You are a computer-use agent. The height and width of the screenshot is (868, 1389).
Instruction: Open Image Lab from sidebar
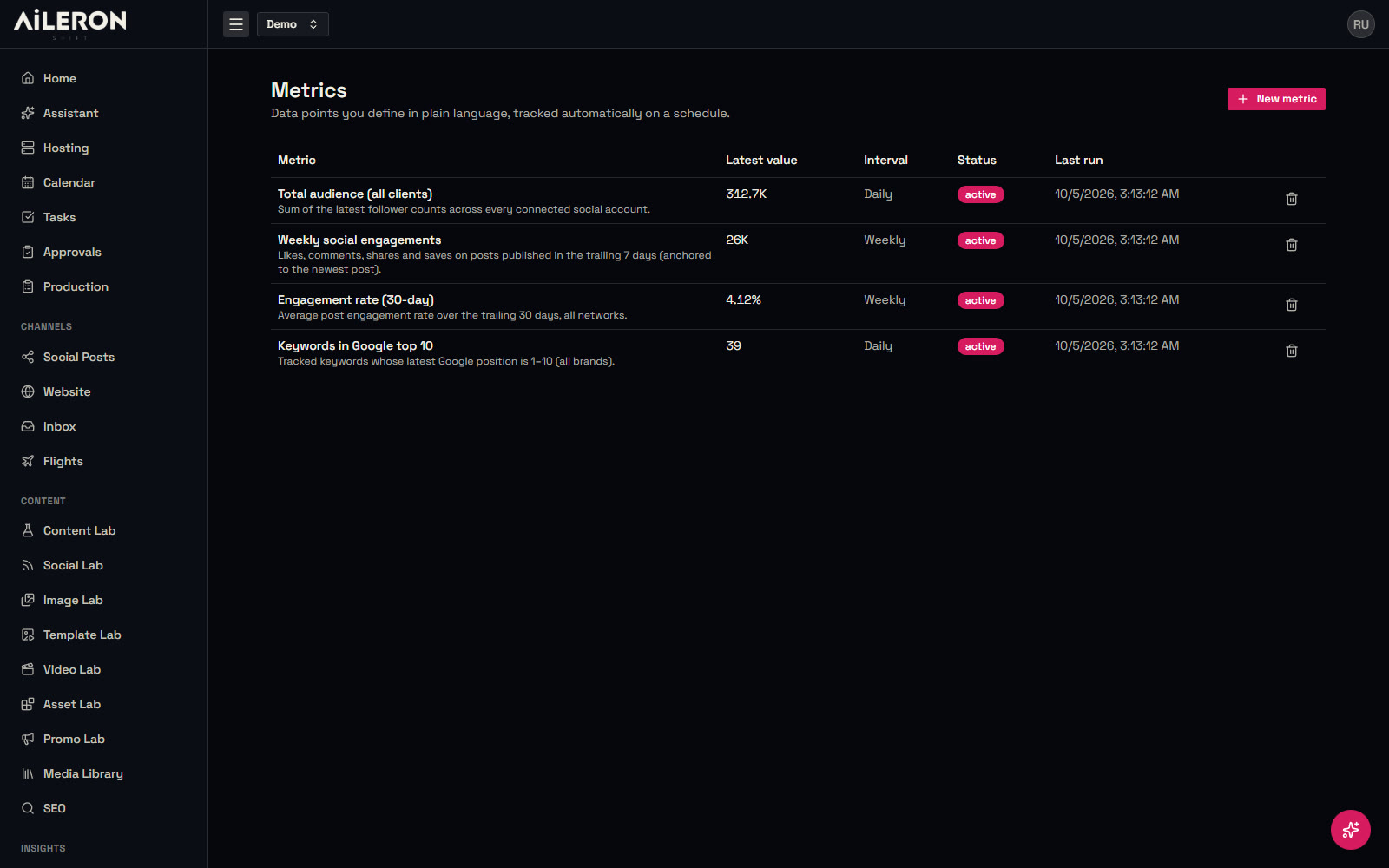tap(104, 600)
